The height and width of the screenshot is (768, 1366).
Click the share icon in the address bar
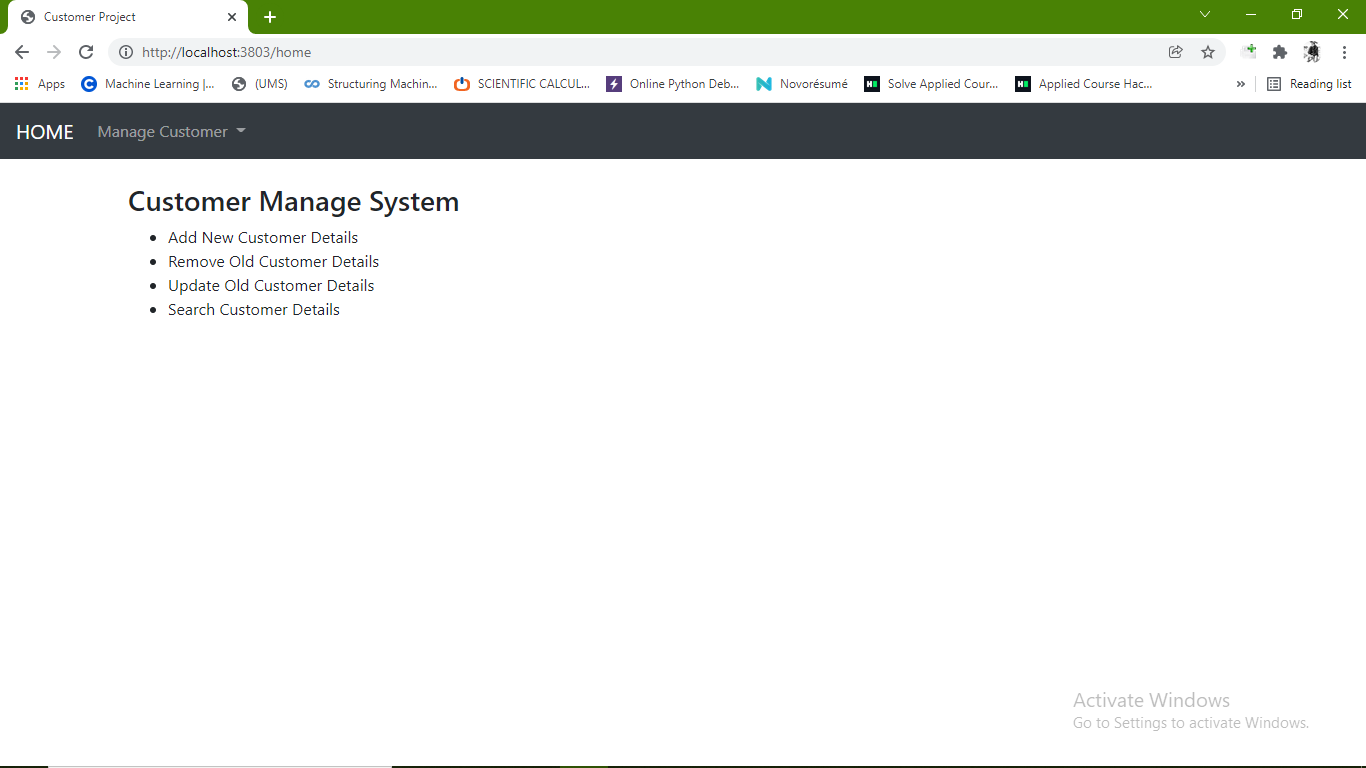pyautogui.click(x=1176, y=52)
